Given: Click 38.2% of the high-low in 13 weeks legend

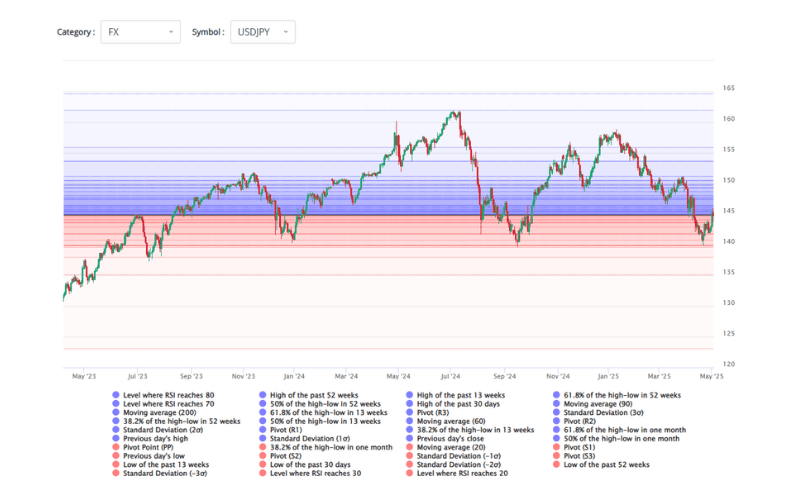Looking at the screenshot, I should pyautogui.click(x=470, y=430).
